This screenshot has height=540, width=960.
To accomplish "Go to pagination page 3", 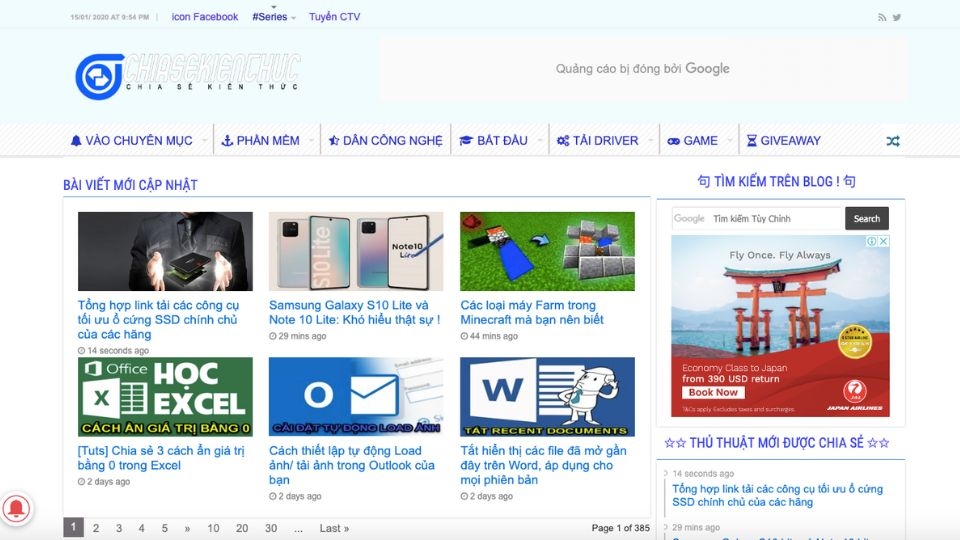I will 119,528.
